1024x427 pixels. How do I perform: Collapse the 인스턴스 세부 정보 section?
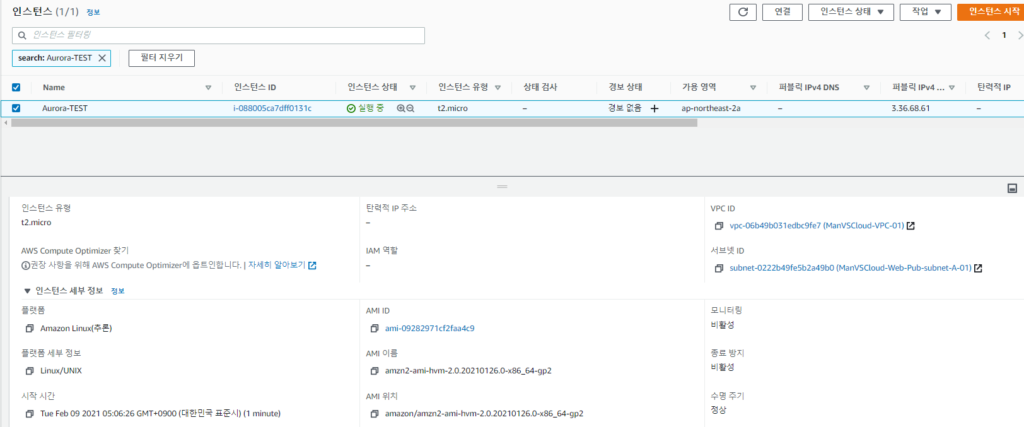click(27, 291)
